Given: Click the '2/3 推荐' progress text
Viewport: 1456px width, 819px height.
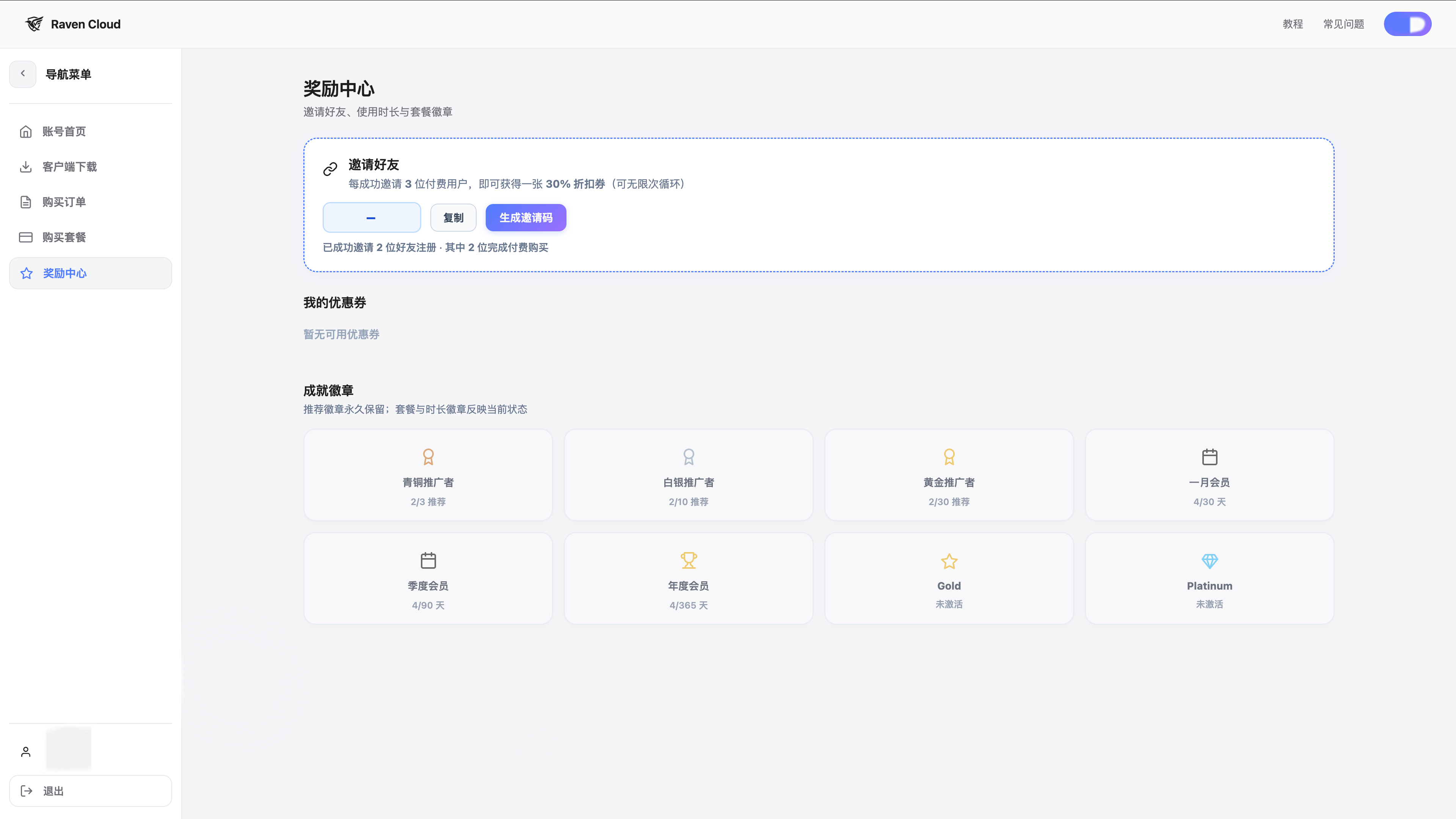Looking at the screenshot, I should [x=428, y=501].
